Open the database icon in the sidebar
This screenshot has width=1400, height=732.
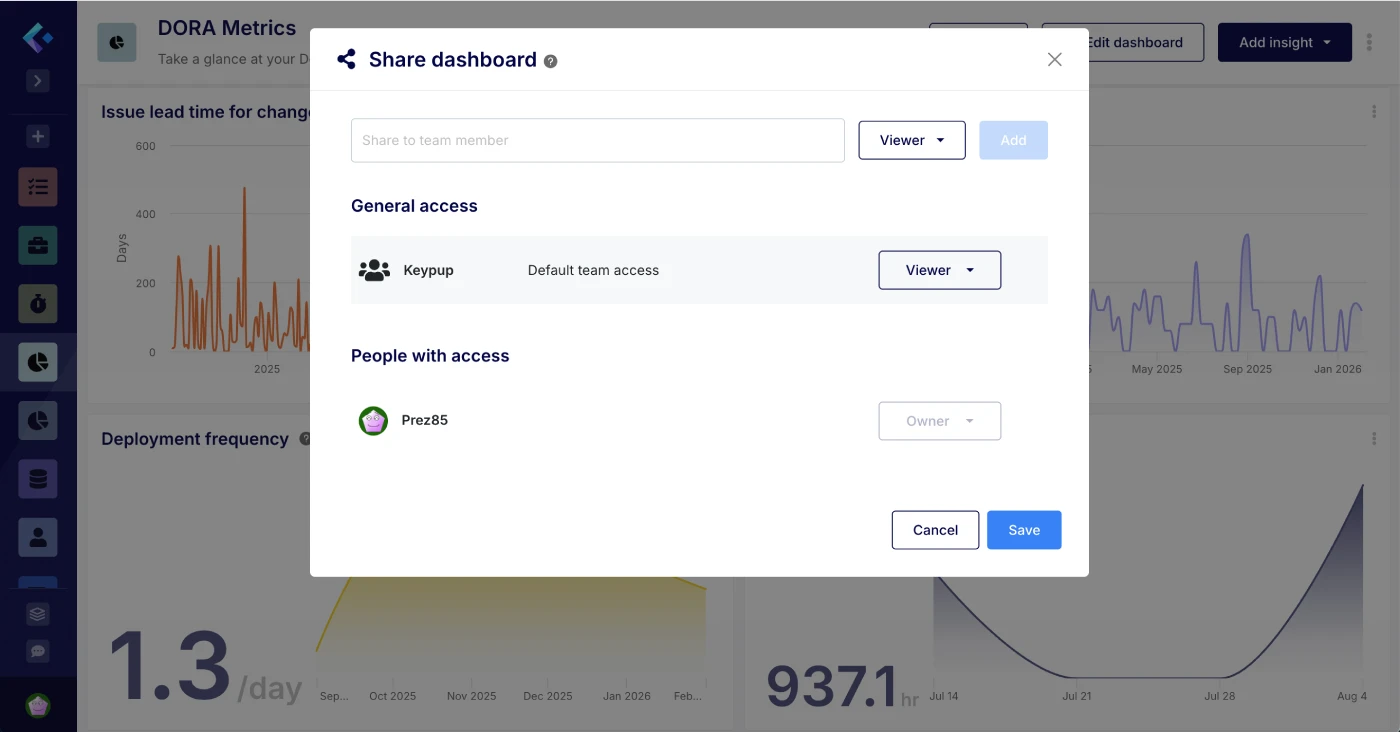pos(38,478)
